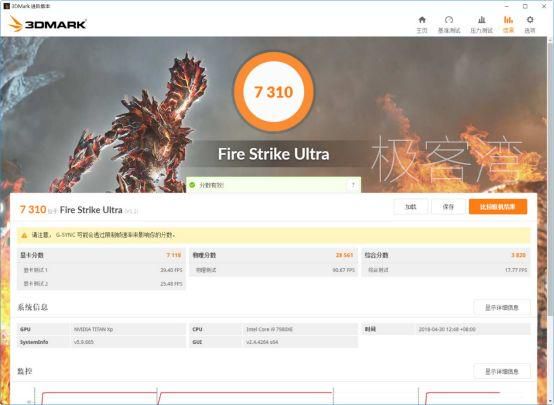This screenshot has width=554, height=405.
Task: Click the monitoring graph line at bottom
Action: (244, 392)
